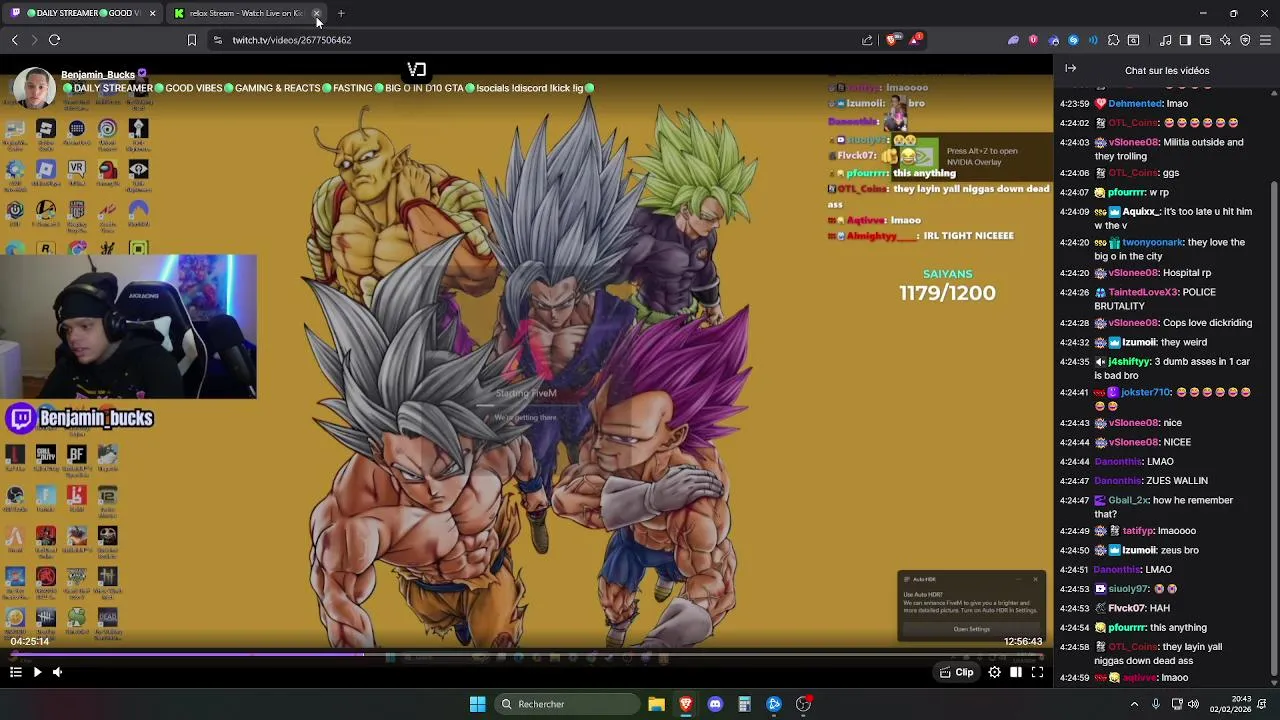The width and height of the screenshot is (1280, 720).
Task: Open Brave Rewards icon
Action: 915,40
